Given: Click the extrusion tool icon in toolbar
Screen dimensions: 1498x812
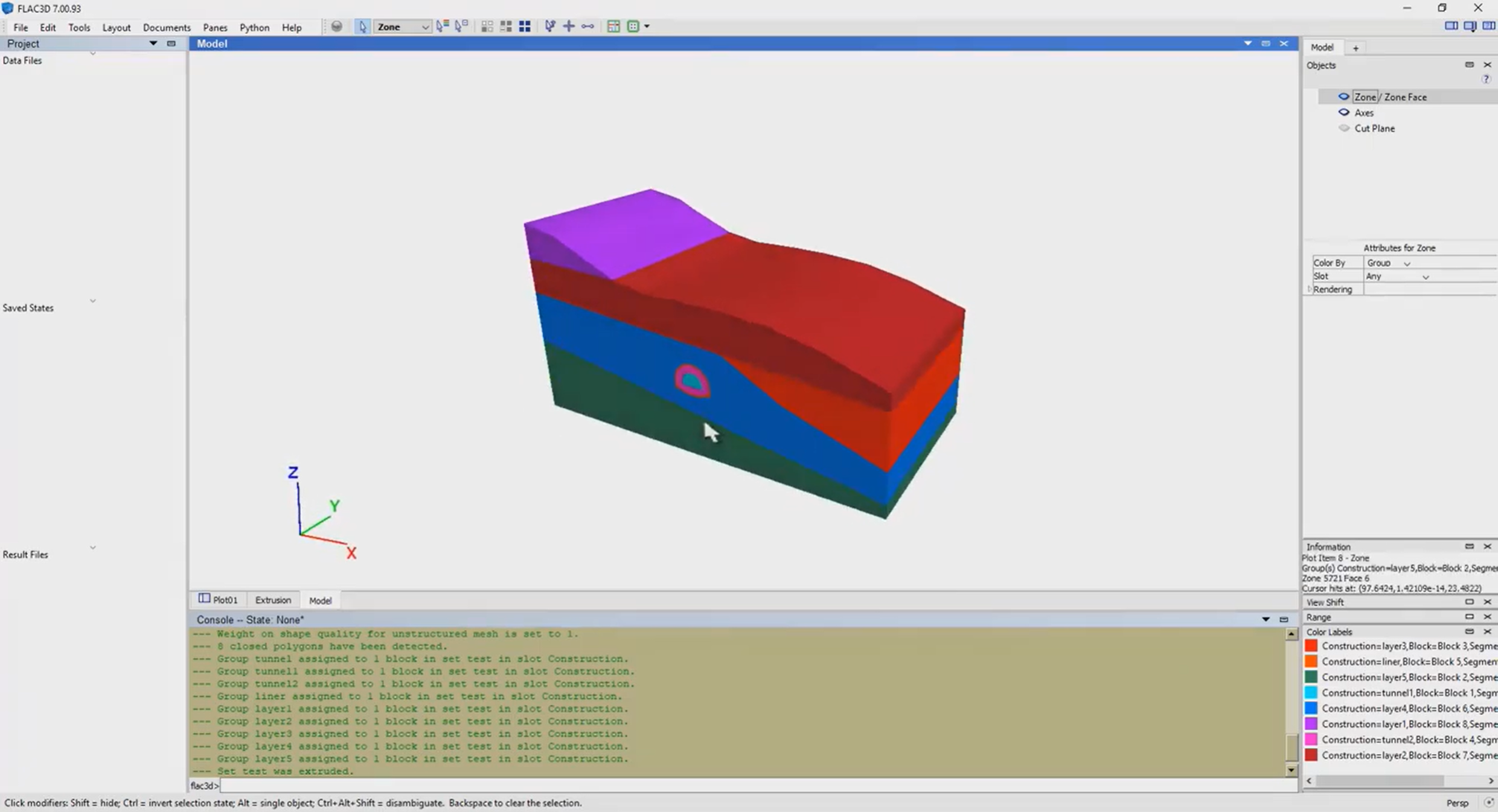Looking at the screenshot, I should pyautogui.click(x=272, y=600).
